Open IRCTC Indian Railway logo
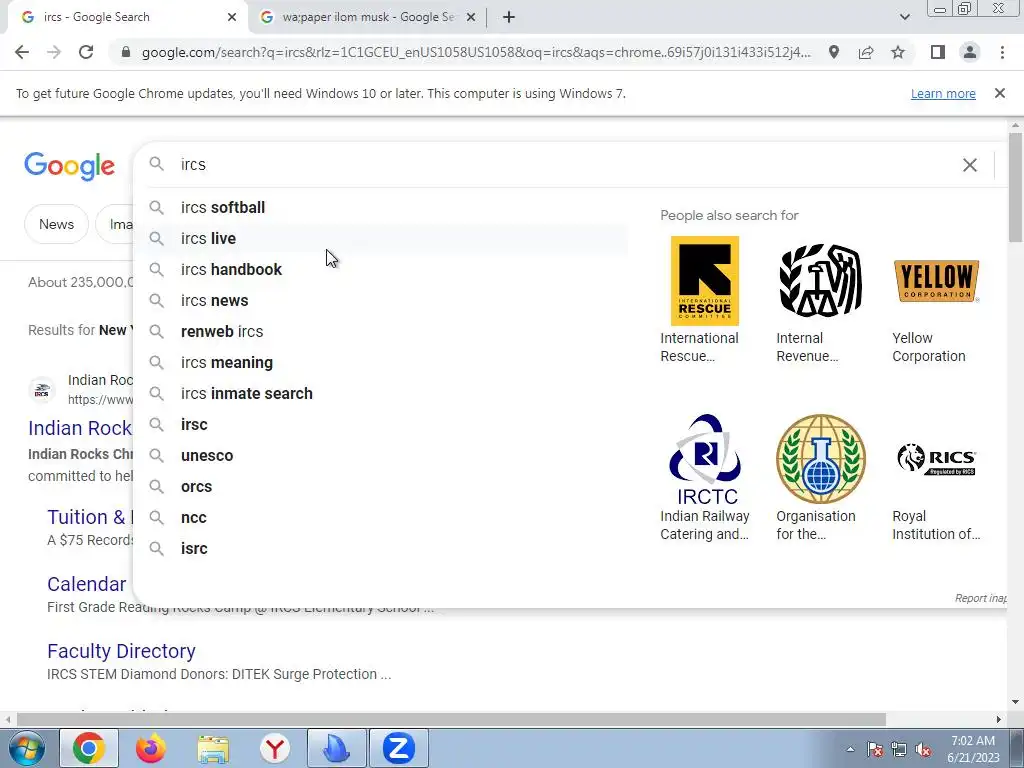The height and width of the screenshot is (768, 1024). point(705,460)
